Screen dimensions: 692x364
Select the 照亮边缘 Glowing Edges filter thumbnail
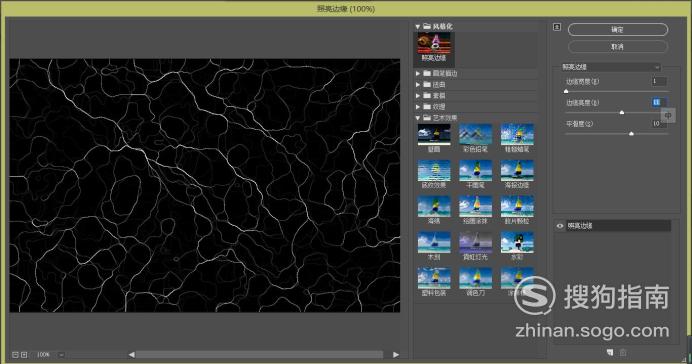pyautogui.click(x=434, y=43)
